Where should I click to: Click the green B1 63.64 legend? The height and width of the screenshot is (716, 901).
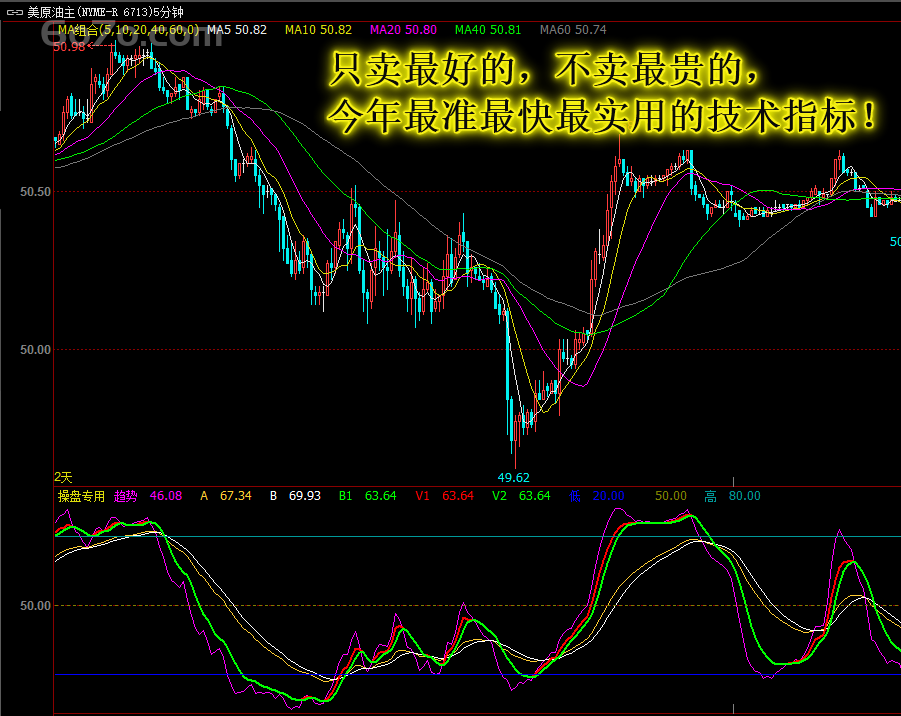pos(367,496)
